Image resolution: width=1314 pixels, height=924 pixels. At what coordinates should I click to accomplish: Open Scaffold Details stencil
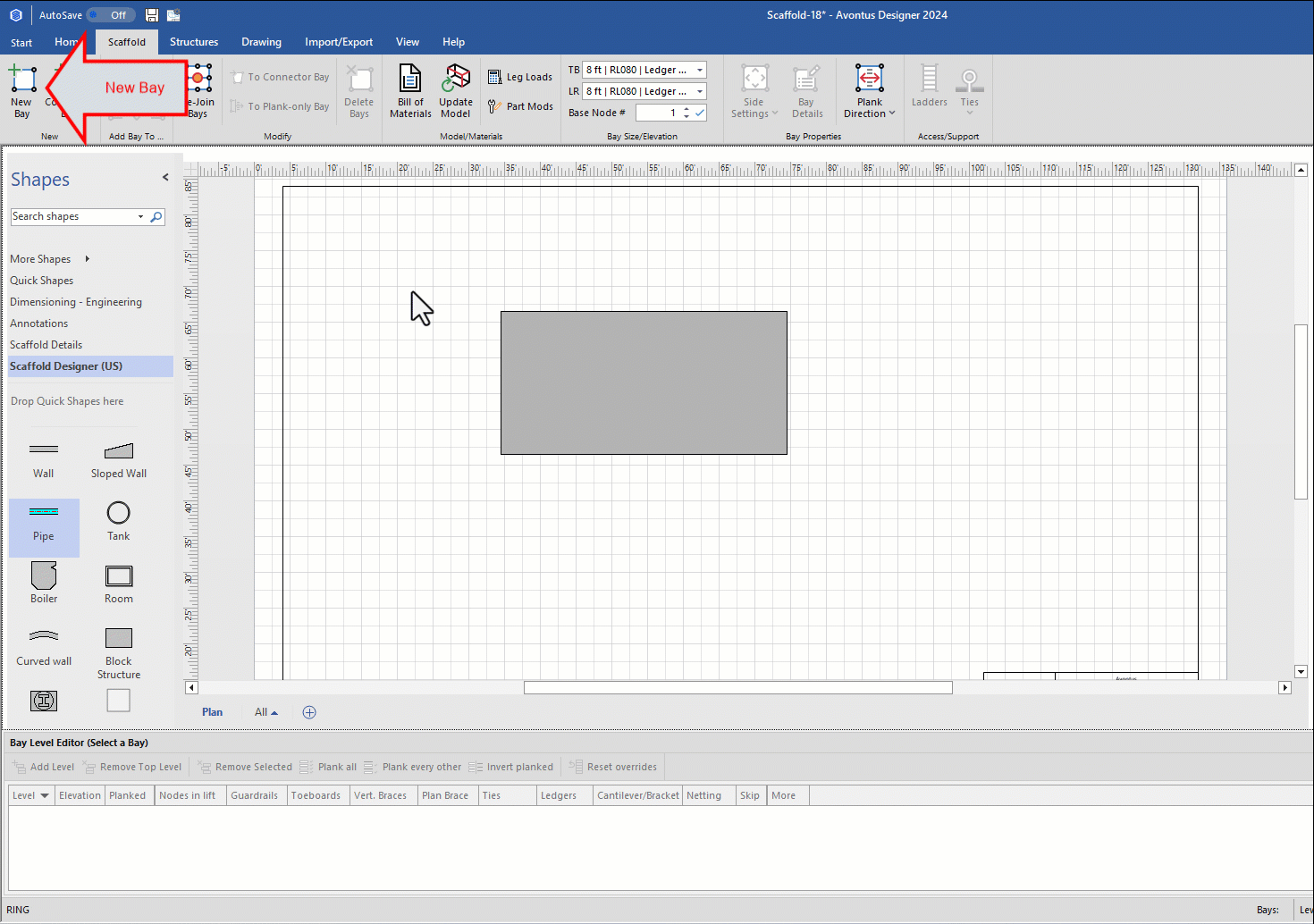[x=46, y=345]
